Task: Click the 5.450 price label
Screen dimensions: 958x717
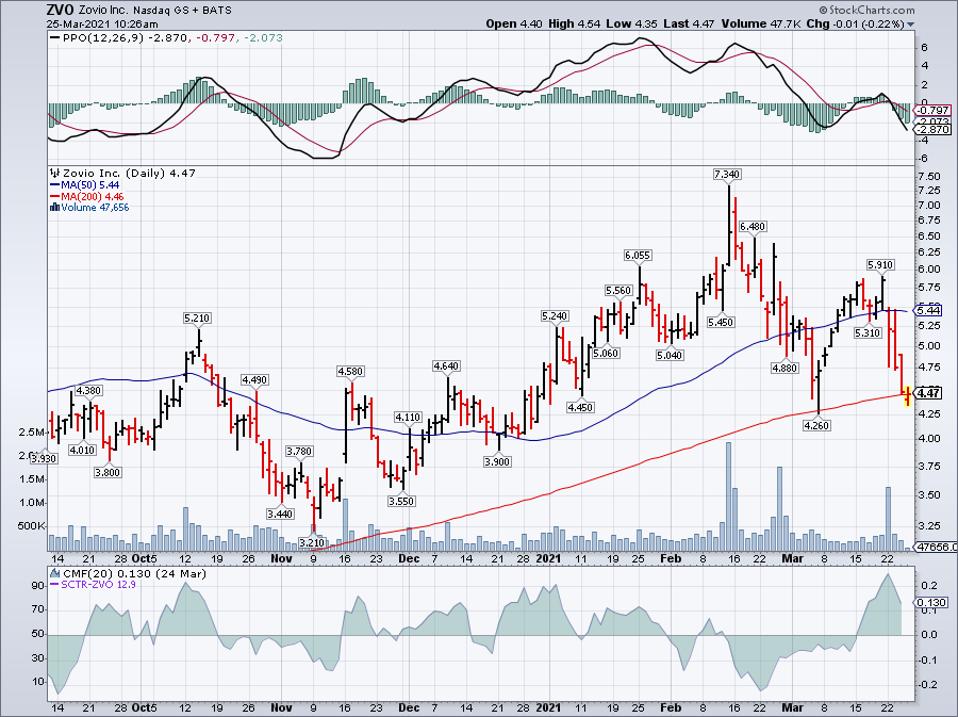Action: pos(720,322)
